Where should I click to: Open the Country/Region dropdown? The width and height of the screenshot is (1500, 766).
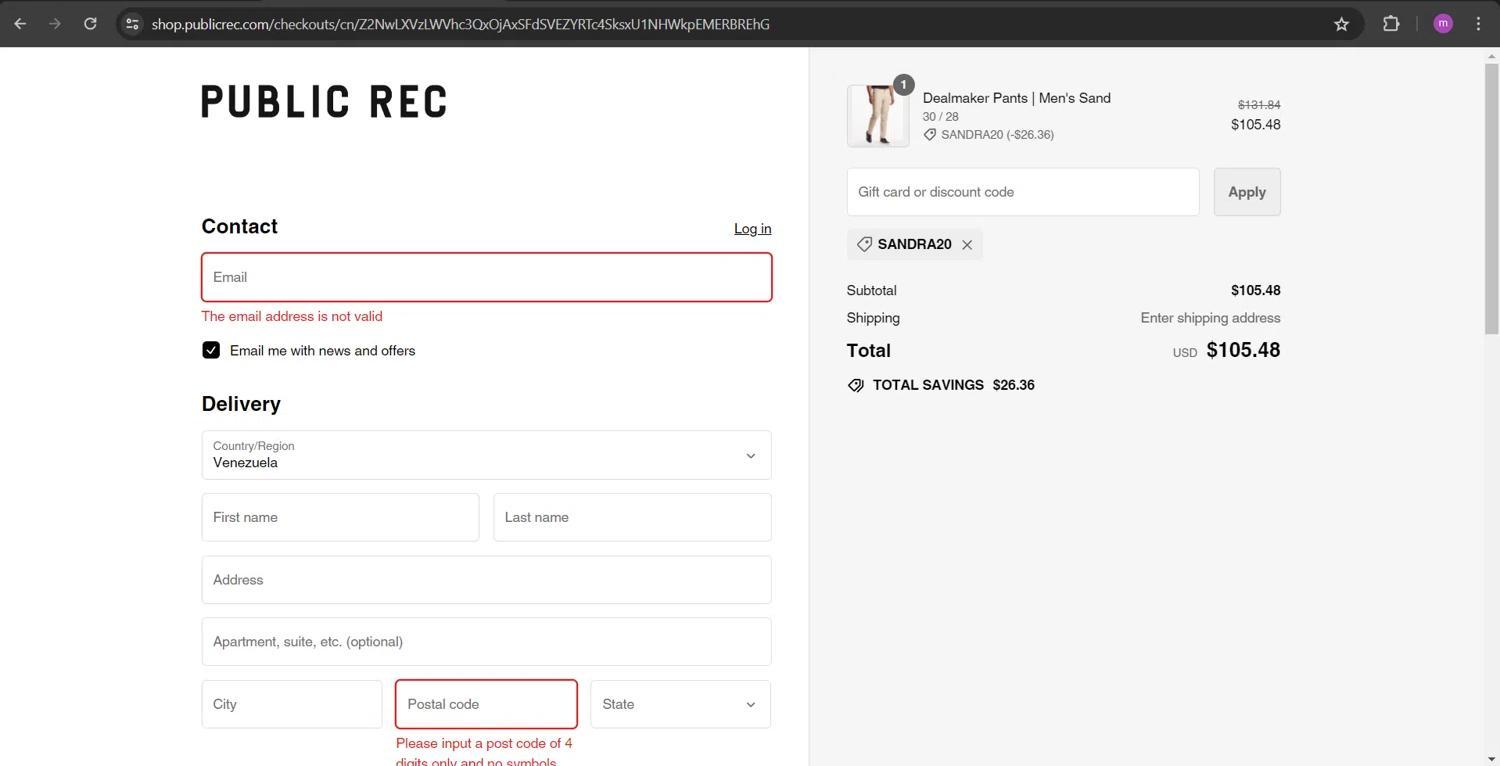click(486, 455)
